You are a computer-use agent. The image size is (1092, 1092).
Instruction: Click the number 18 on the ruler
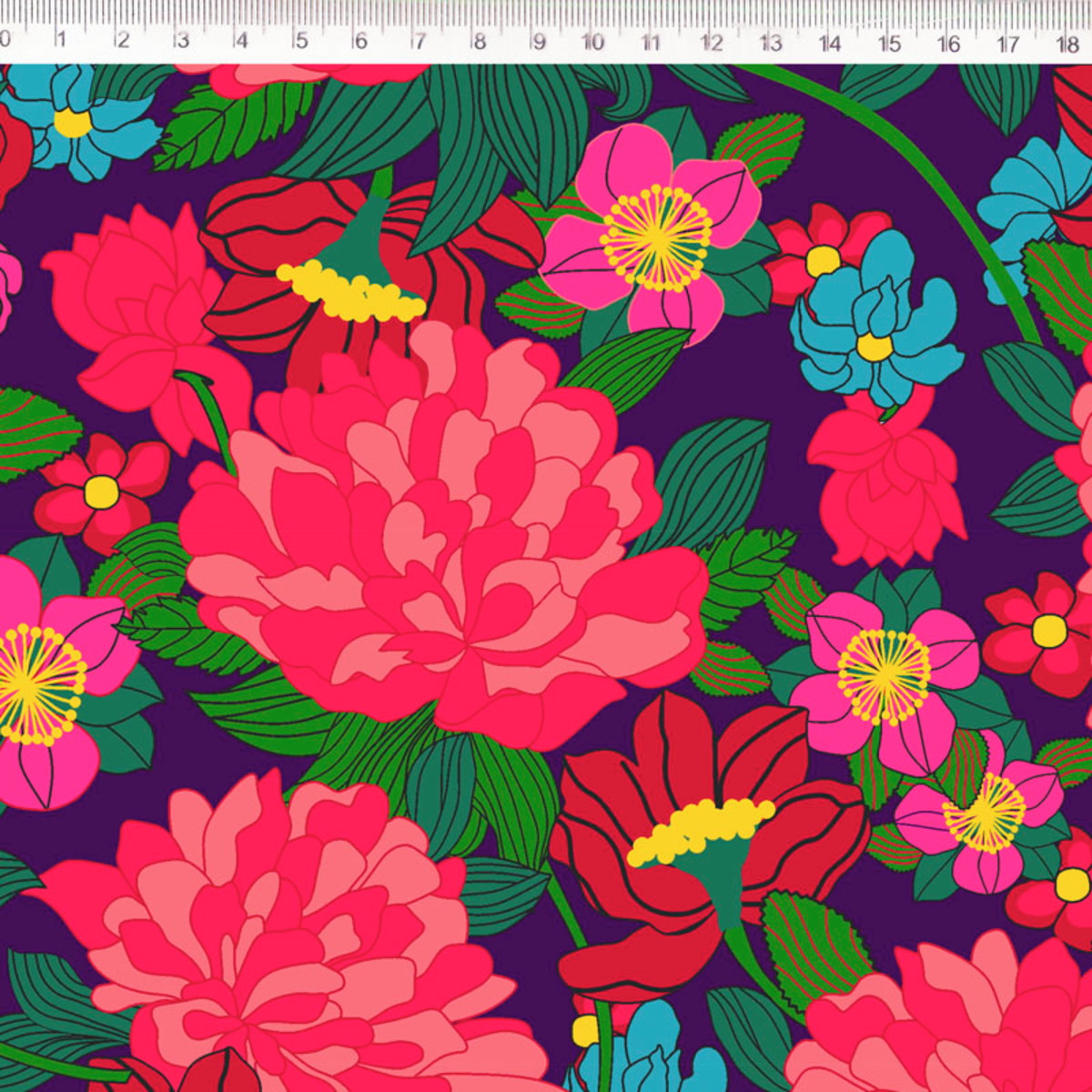tap(1067, 43)
